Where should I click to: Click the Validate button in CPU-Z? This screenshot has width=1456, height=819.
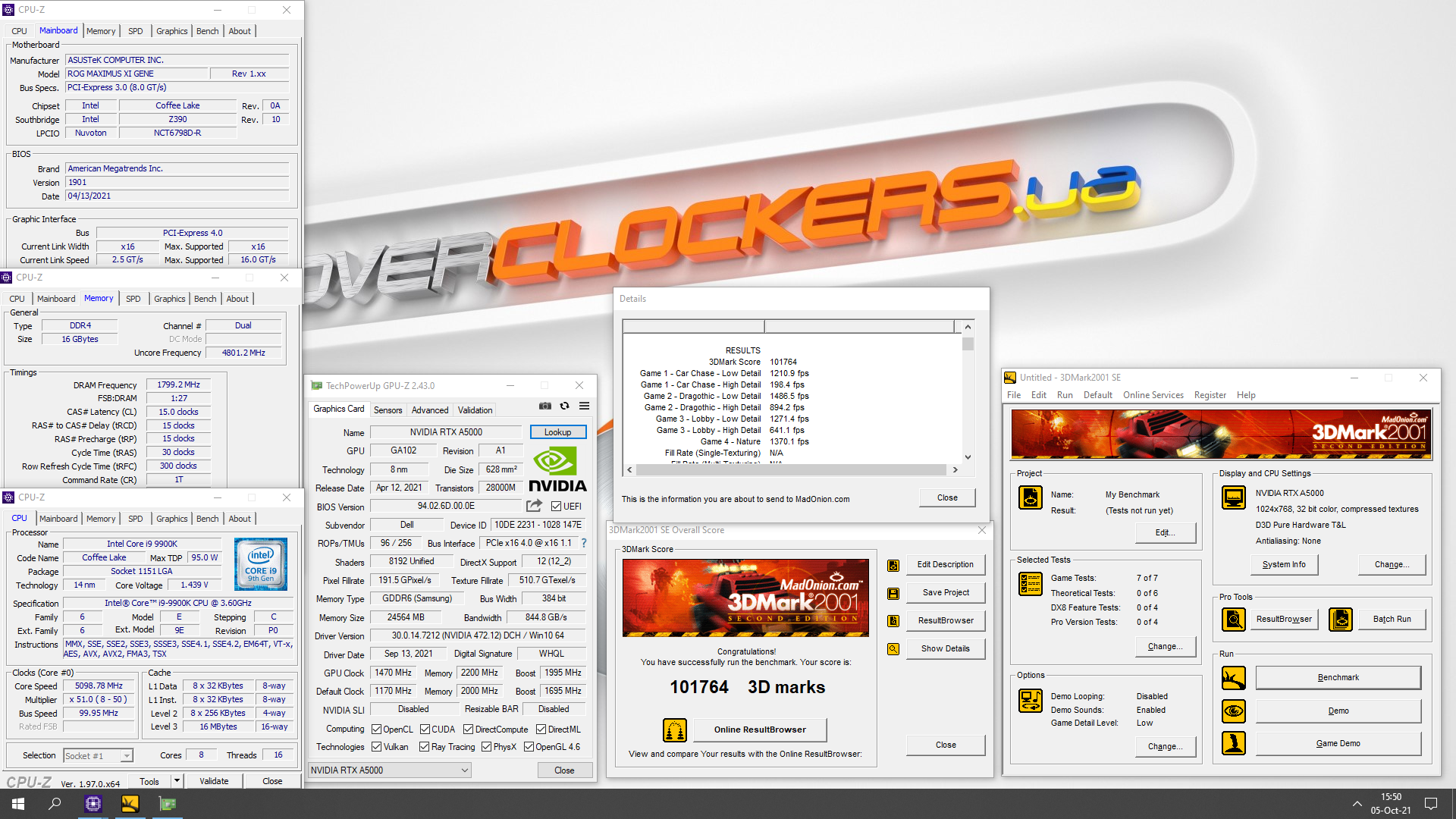(214, 781)
